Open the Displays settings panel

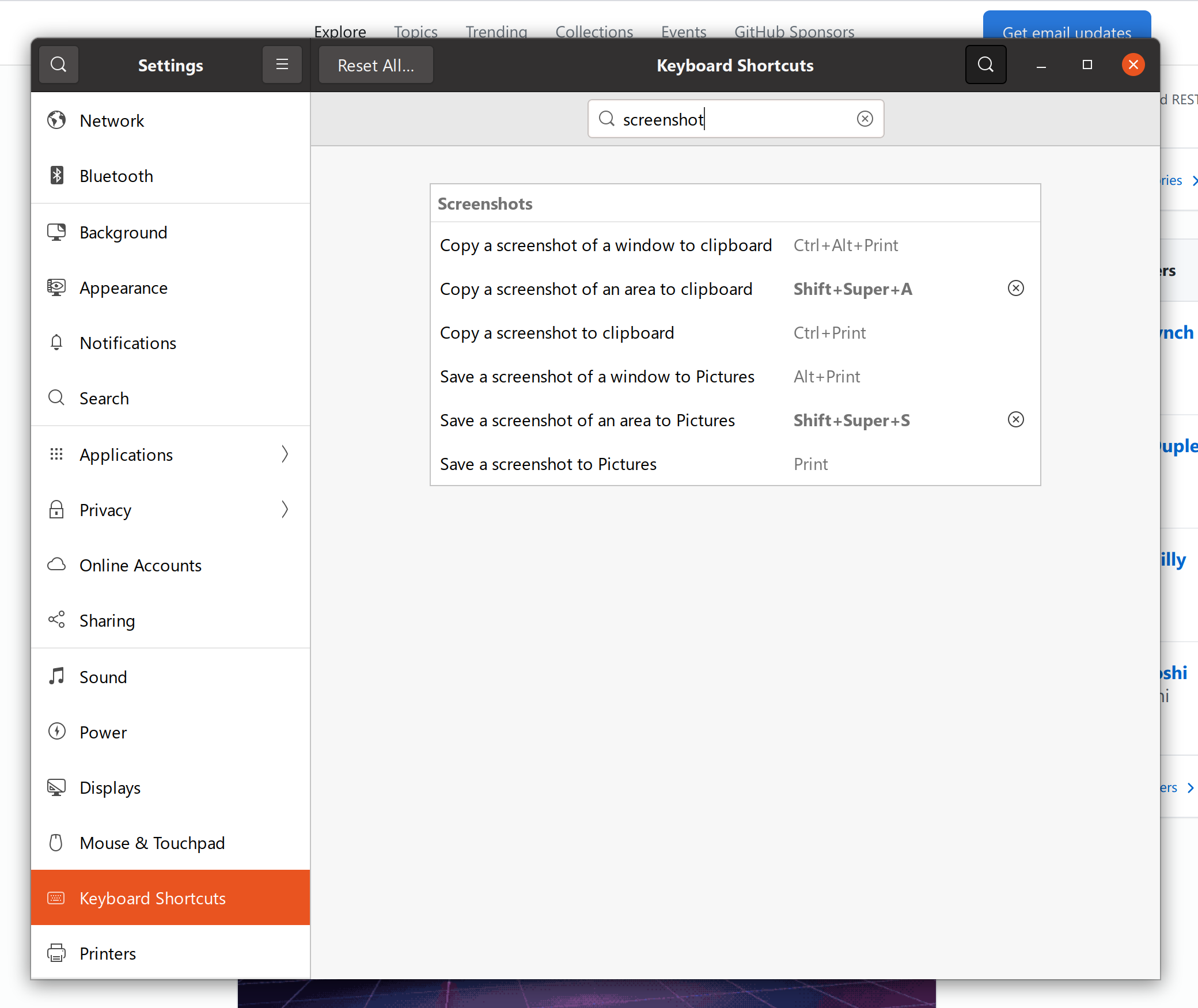point(110,787)
